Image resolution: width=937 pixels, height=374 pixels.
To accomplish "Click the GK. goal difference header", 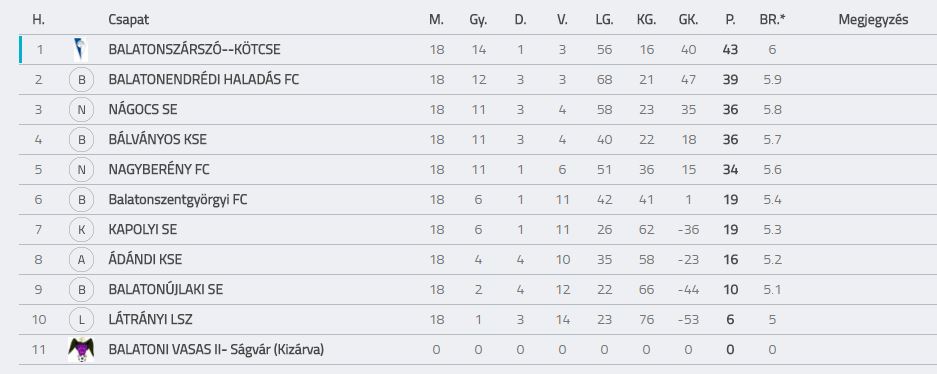I will (x=688, y=20).
